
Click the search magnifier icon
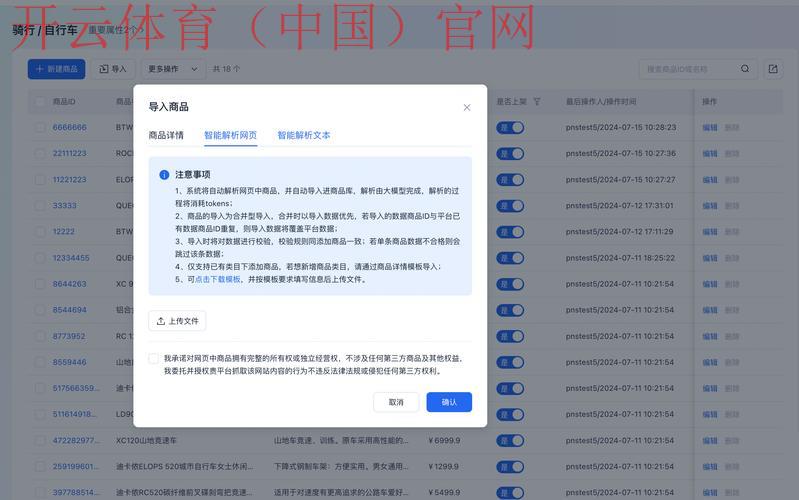pyautogui.click(x=745, y=69)
